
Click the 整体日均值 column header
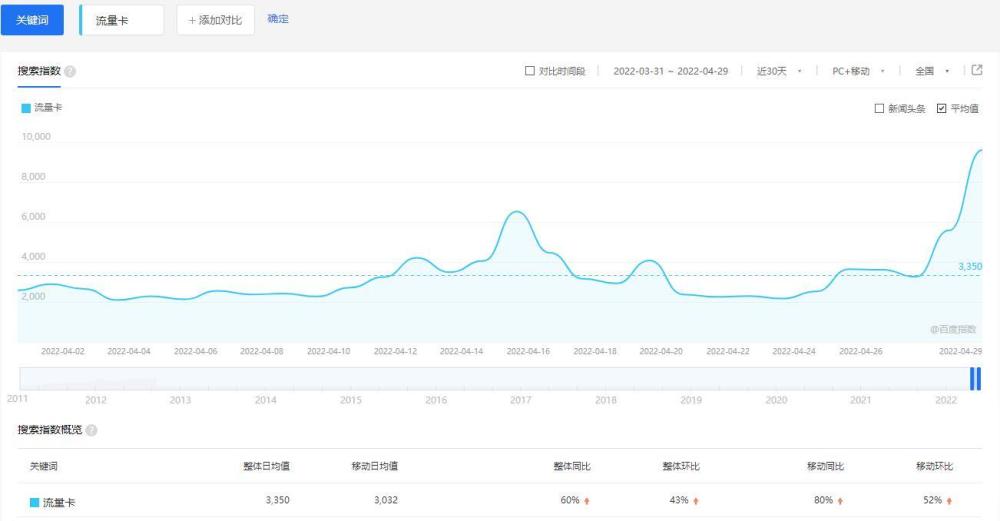point(267,466)
